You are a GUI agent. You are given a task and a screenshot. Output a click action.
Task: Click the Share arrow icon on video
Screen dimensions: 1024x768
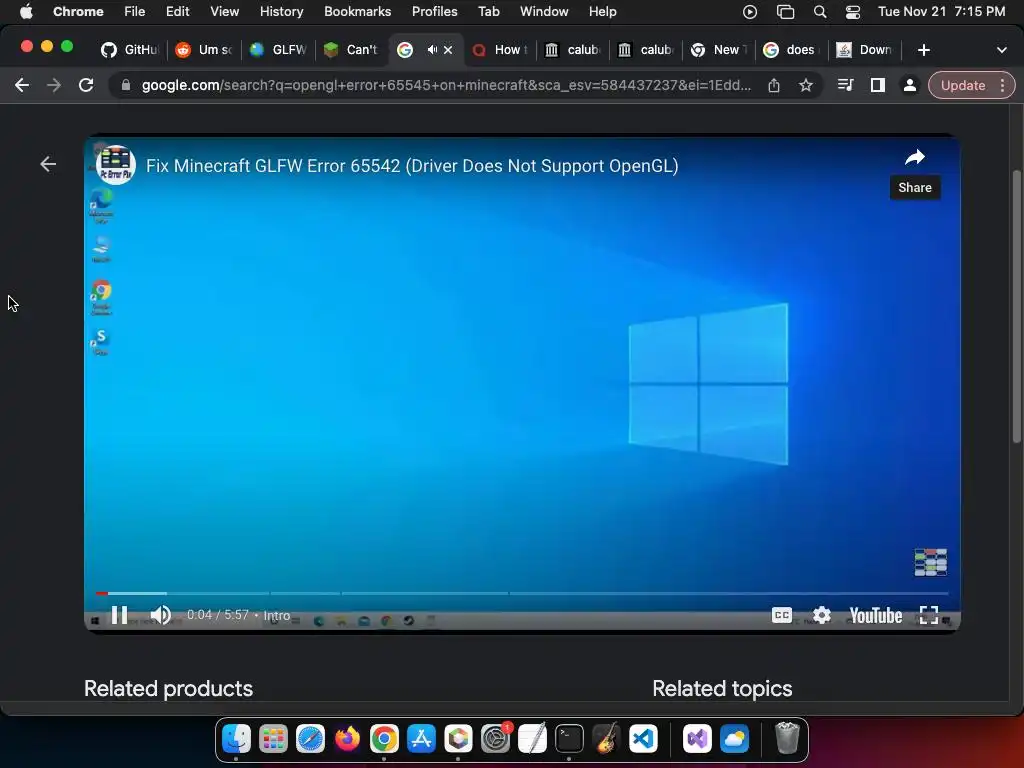[915, 157]
